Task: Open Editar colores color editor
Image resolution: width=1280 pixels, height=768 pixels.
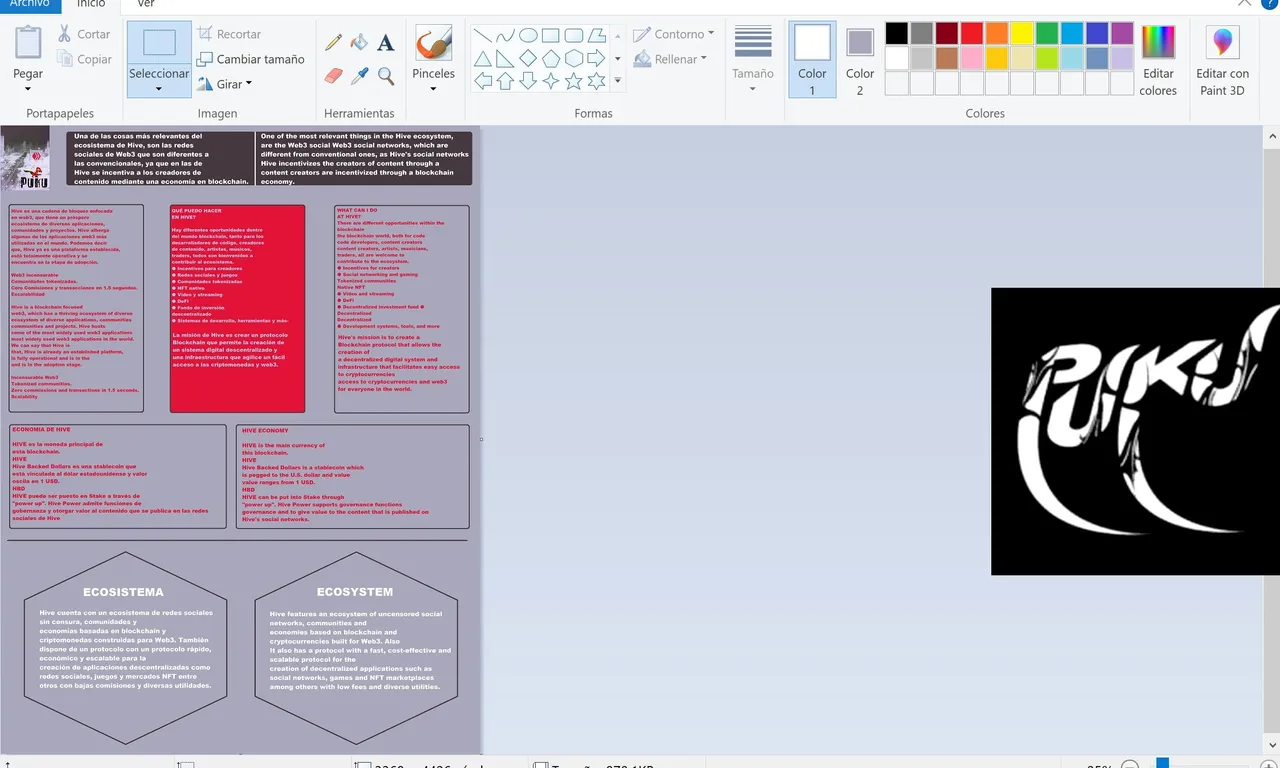Action: coord(1158,60)
